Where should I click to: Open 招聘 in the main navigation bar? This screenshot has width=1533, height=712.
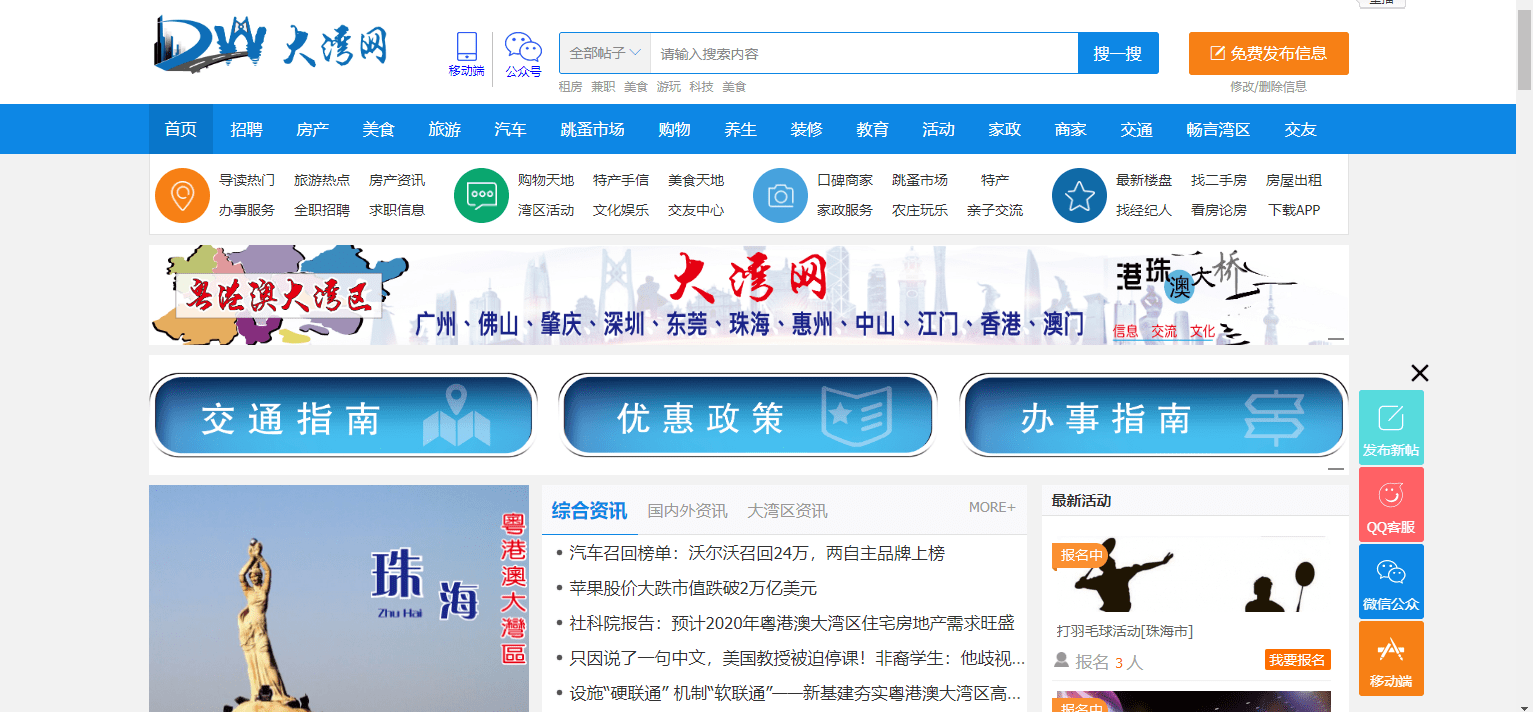tap(246, 129)
